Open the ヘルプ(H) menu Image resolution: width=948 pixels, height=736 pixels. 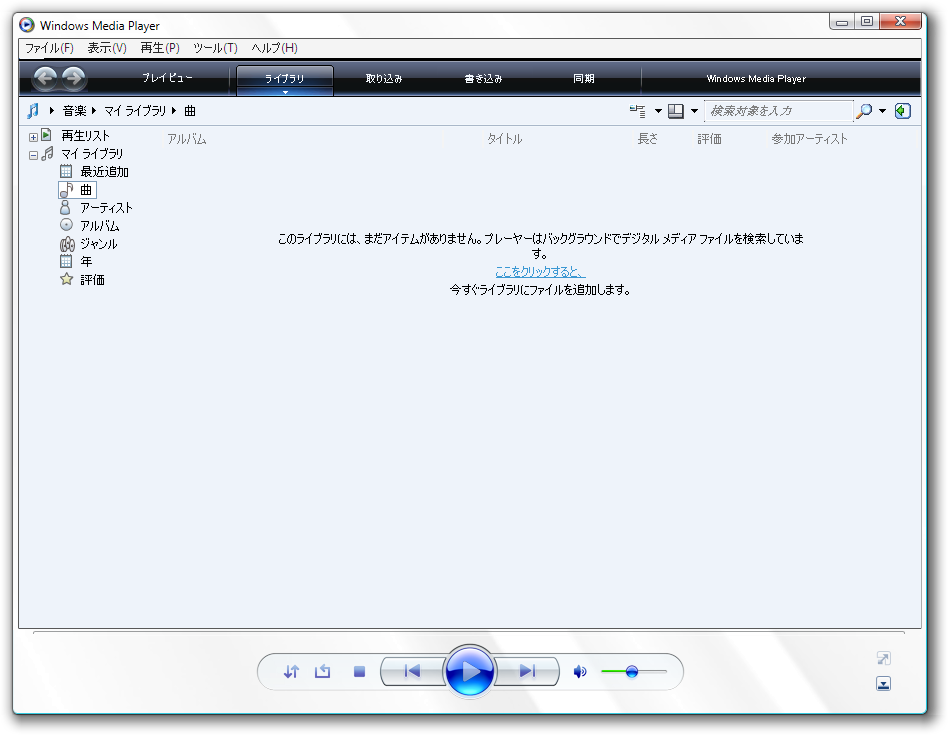(x=274, y=48)
